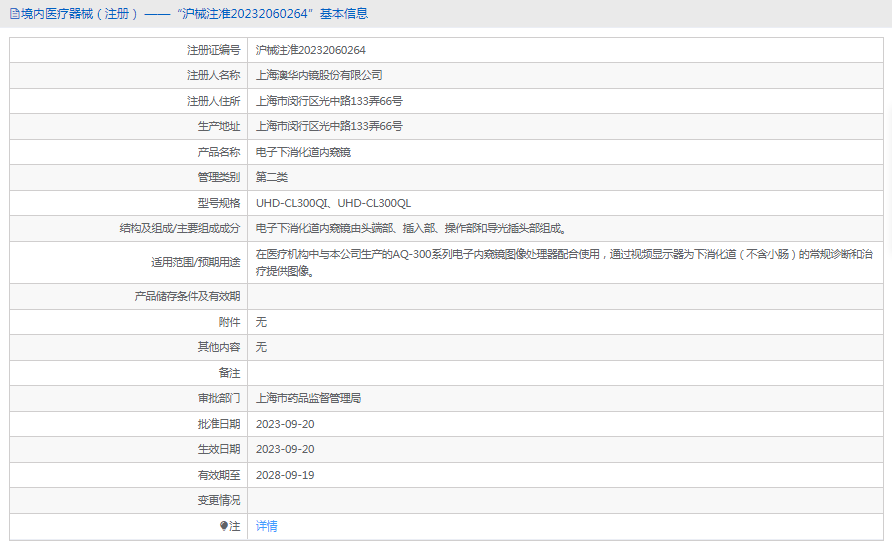Click the 变更情况 label
Screen dimensions: 892x545
point(219,501)
